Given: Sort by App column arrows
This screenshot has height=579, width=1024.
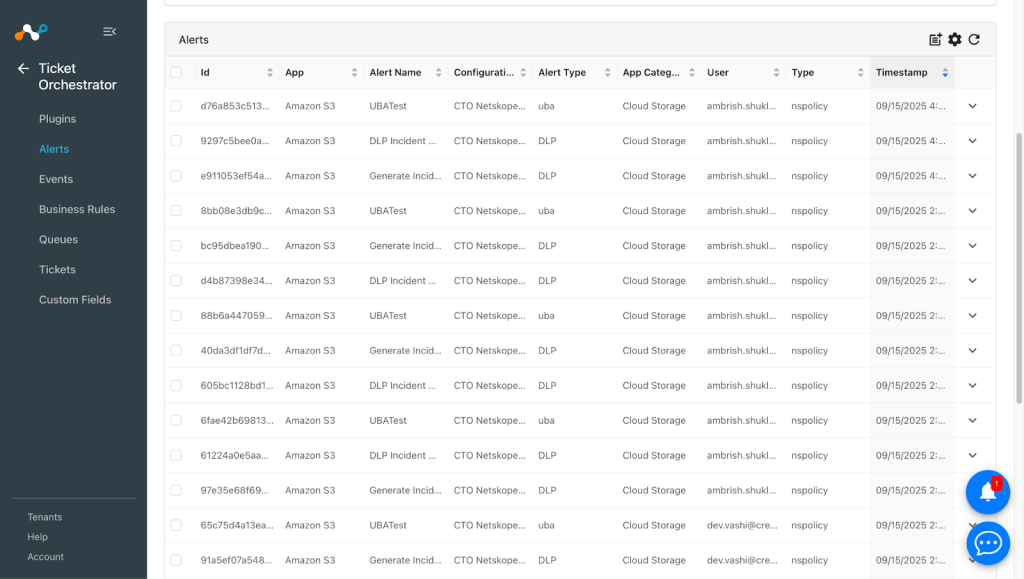Looking at the screenshot, I should click(x=354, y=72).
